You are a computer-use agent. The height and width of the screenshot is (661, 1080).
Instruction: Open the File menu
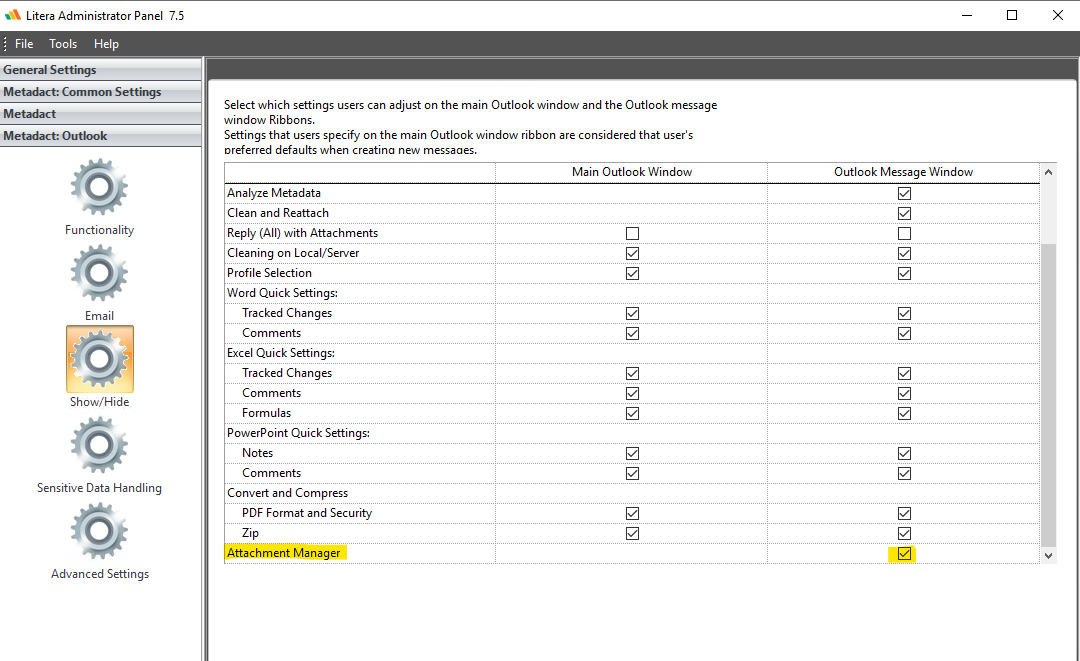point(23,43)
